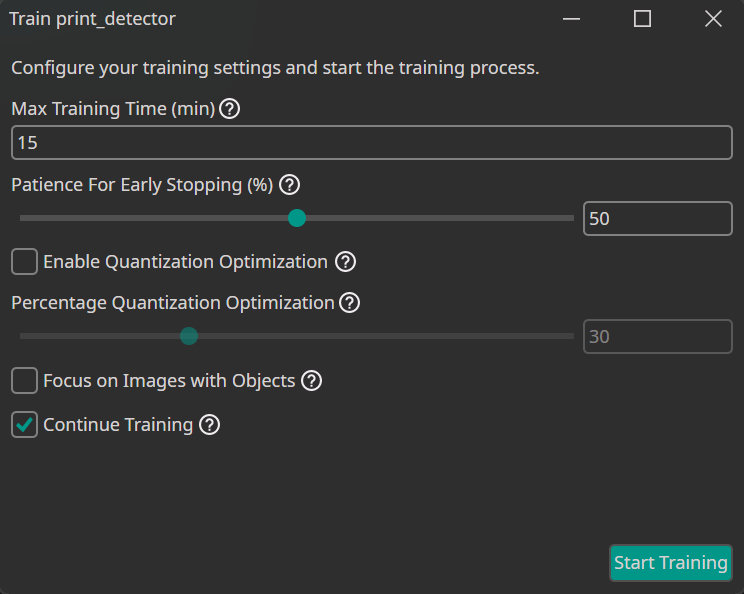Click the Patience For Early Stopping label text
This screenshot has height=594, width=744.
[x=142, y=185]
